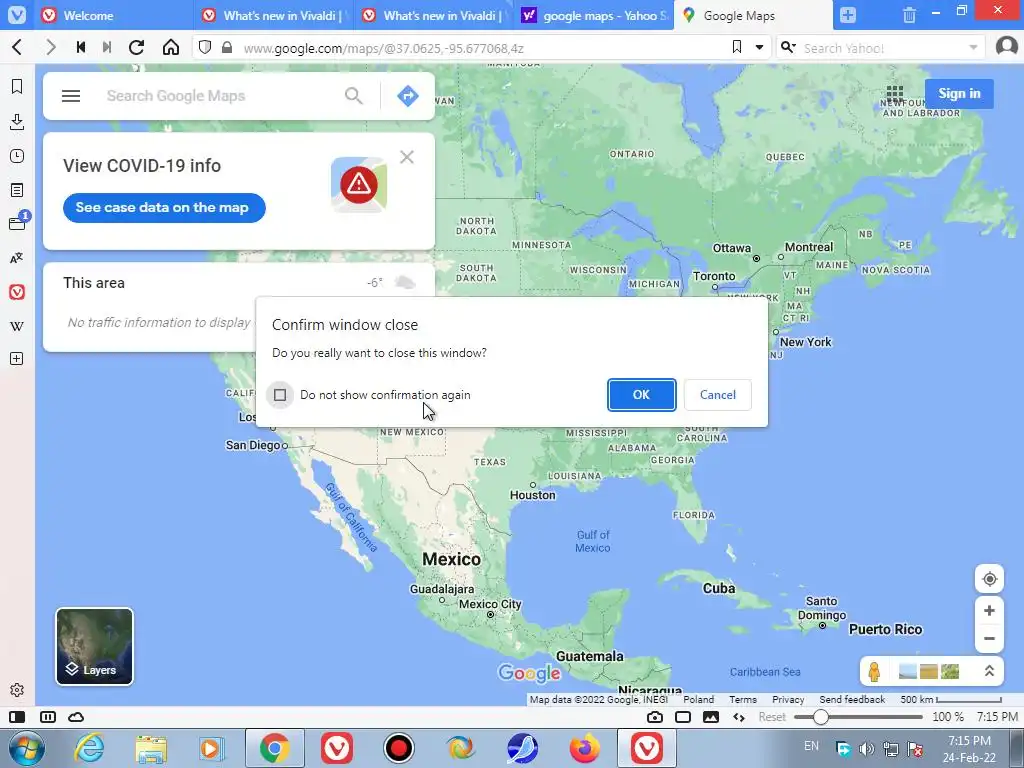Expand the Yahoo search field dropdown
The width and height of the screenshot is (1024, 768).
point(972,48)
